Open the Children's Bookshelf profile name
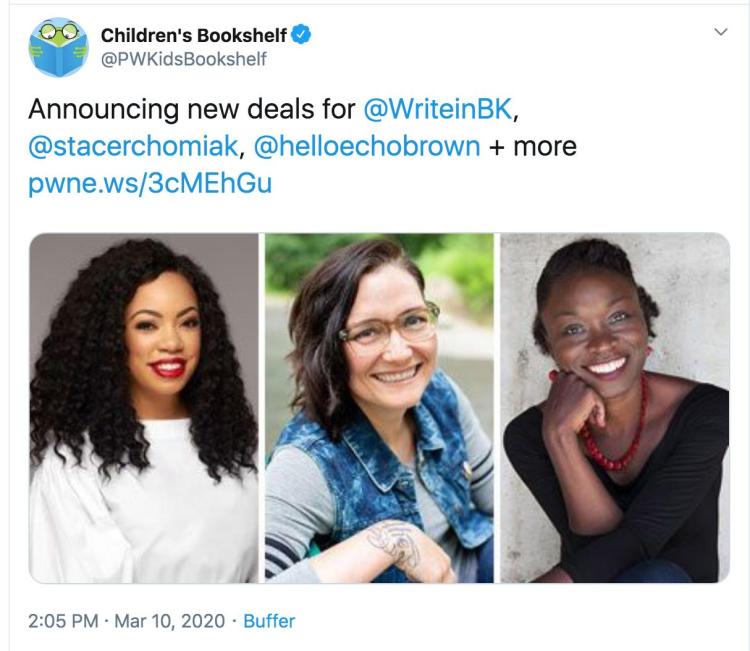The image size is (750, 651). (x=193, y=36)
